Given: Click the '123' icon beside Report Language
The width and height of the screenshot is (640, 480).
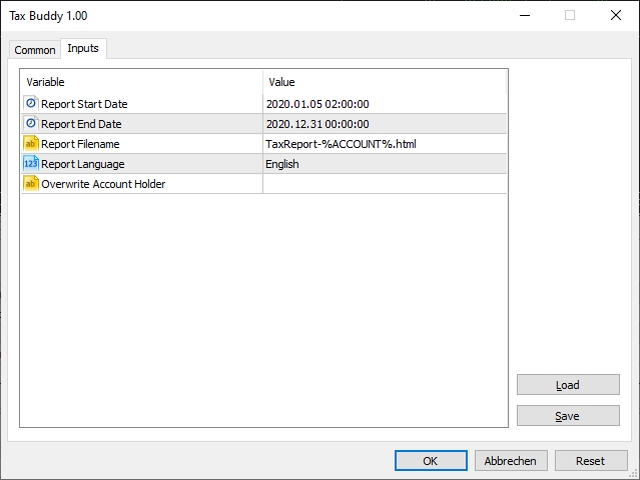Looking at the screenshot, I should pos(31,164).
